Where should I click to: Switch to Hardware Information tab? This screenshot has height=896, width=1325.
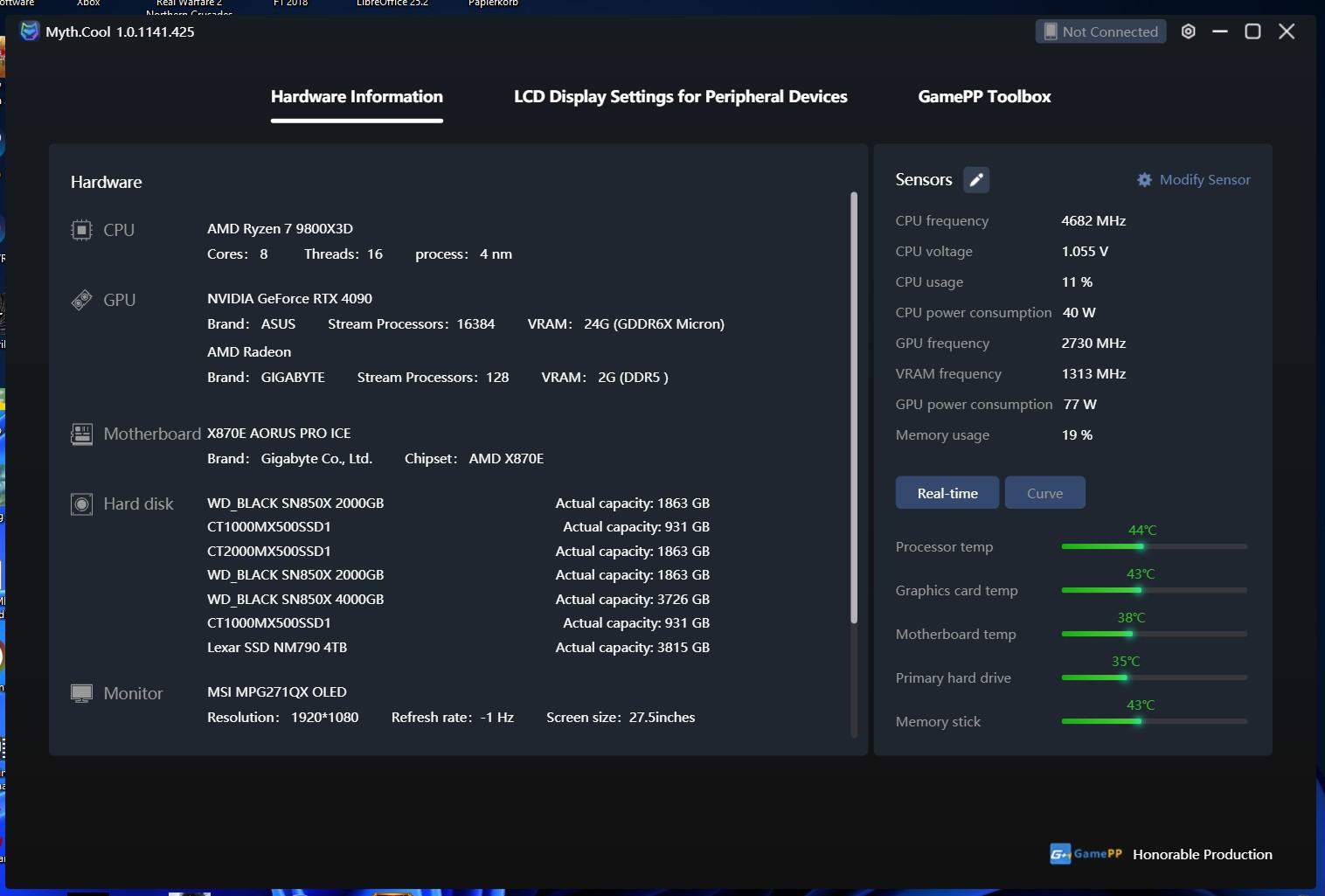tap(357, 96)
